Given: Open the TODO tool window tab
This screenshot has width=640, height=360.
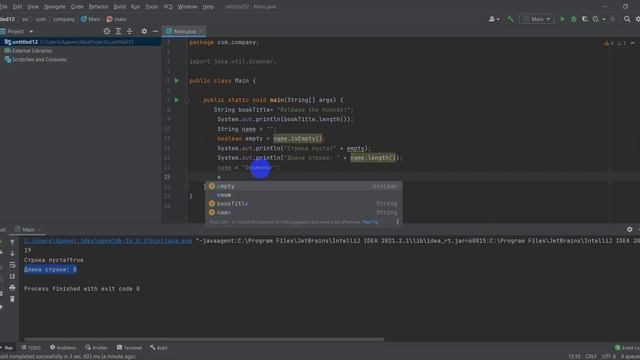Looking at the screenshot, I should 31,348.
